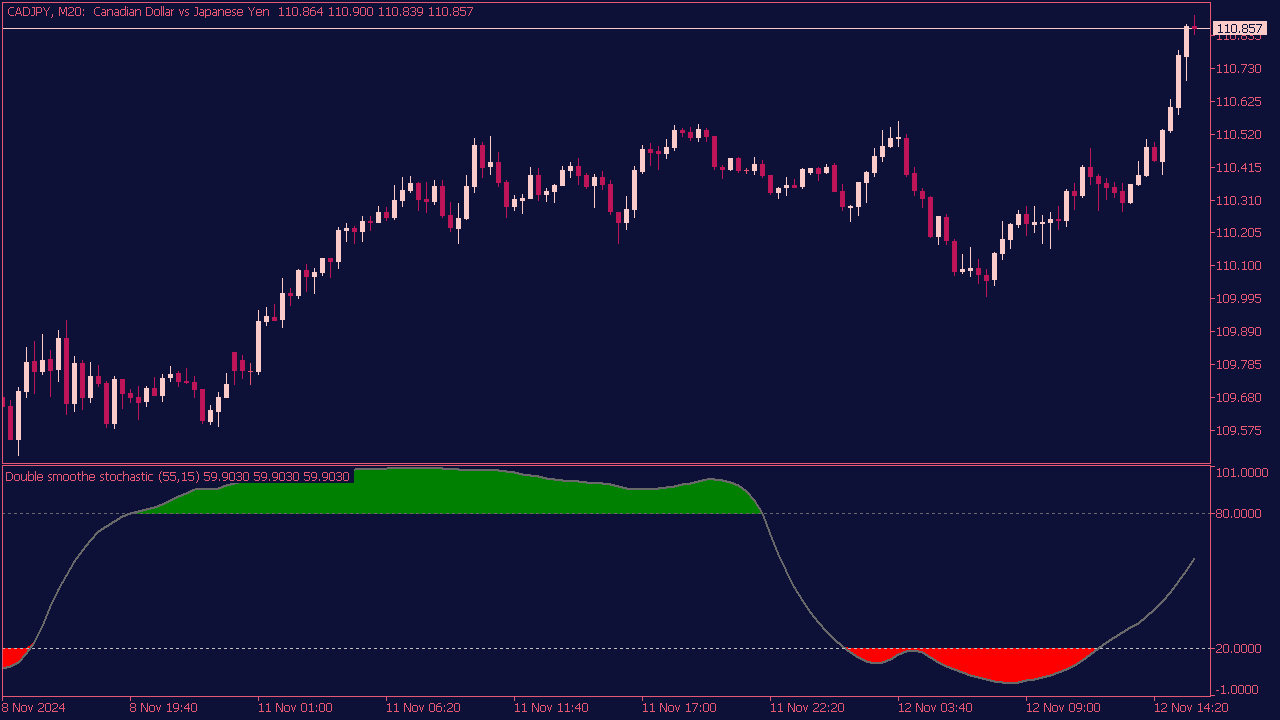1280x720 pixels.
Task: Click the 8 Nov 19:40 time label
Action: [164, 707]
